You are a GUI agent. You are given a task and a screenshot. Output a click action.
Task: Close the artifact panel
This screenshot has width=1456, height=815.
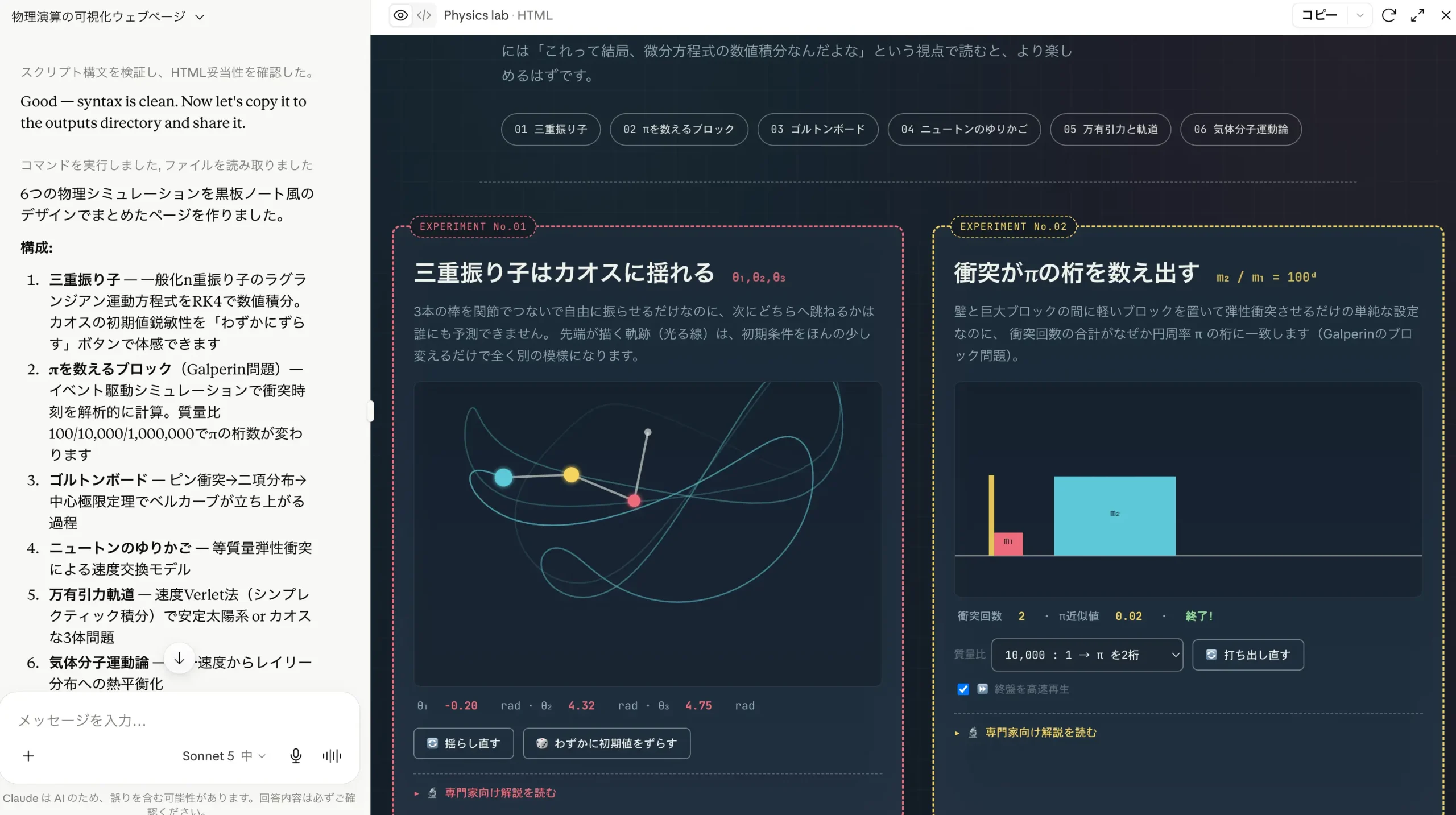coord(1445,15)
